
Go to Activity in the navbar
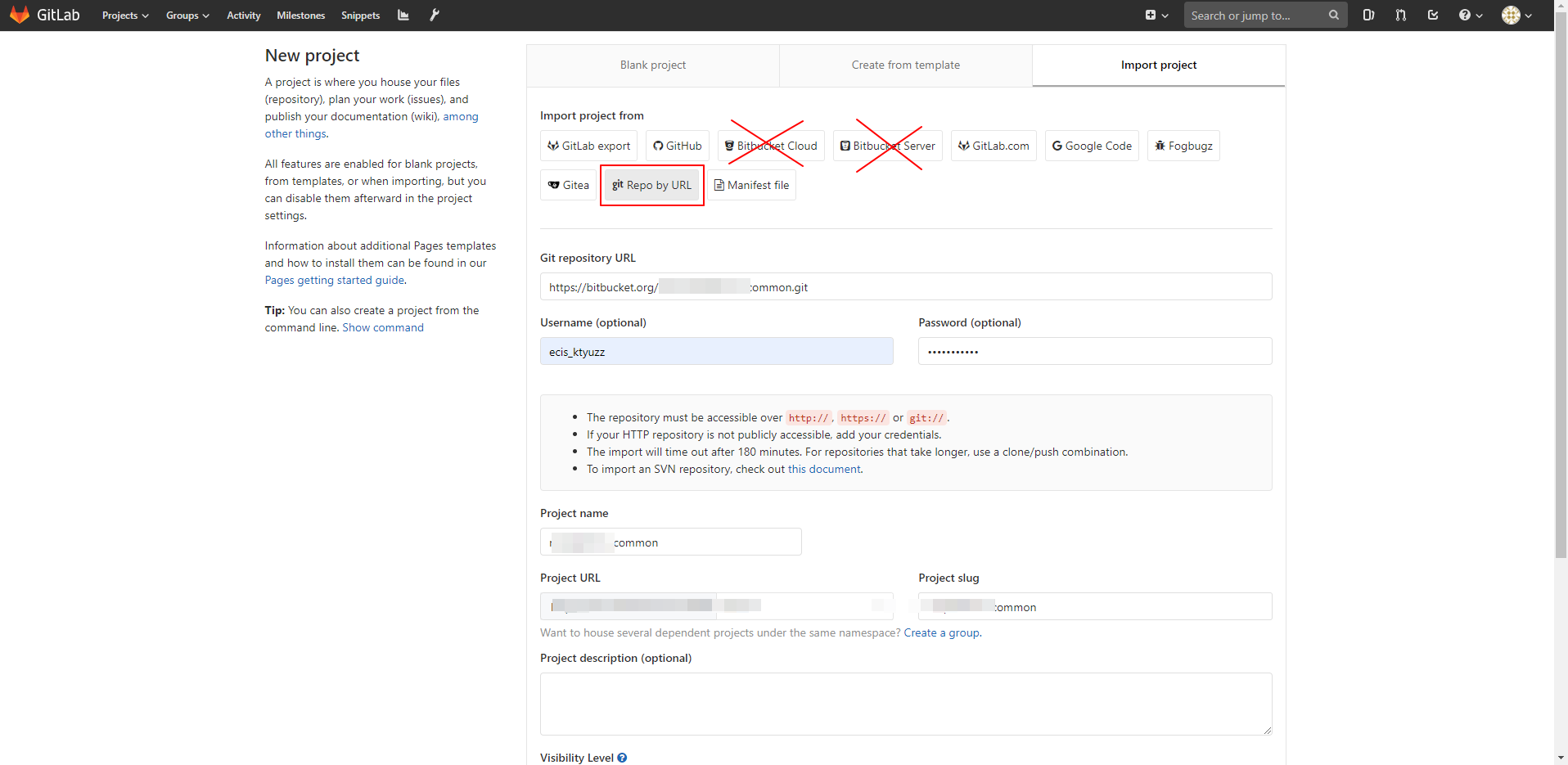(x=244, y=16)
